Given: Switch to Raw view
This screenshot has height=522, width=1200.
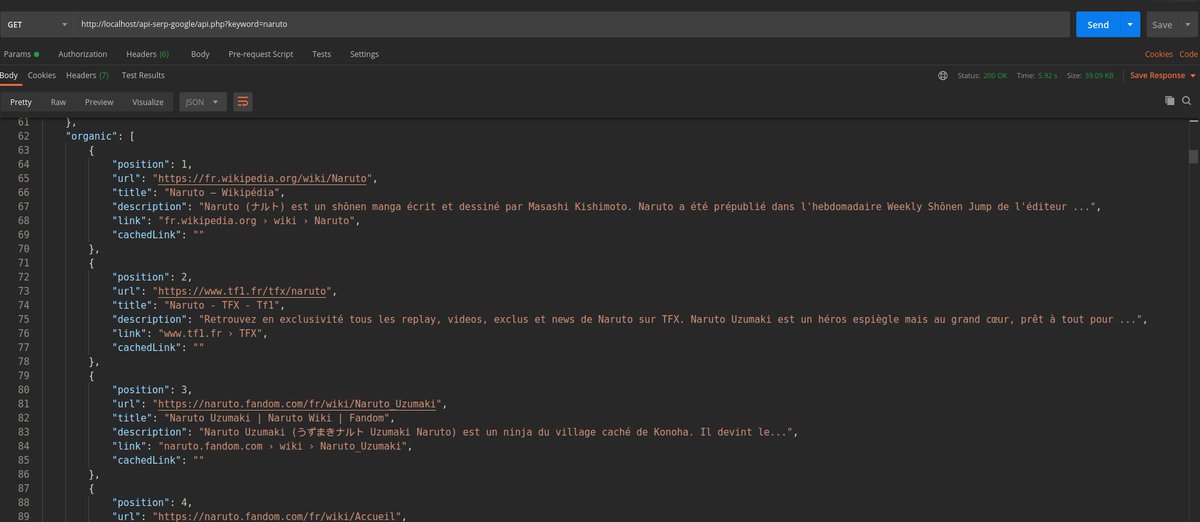Looking at the screenshot, I should (59, 102).
